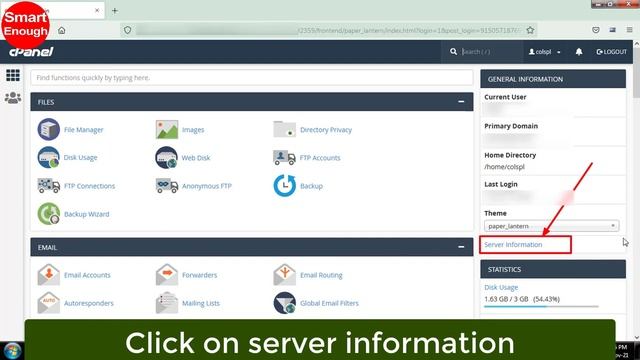The width and height of the screenshot is (640, 360).
Task: Click the File Manager text link
Action: [x=84, y=130]
